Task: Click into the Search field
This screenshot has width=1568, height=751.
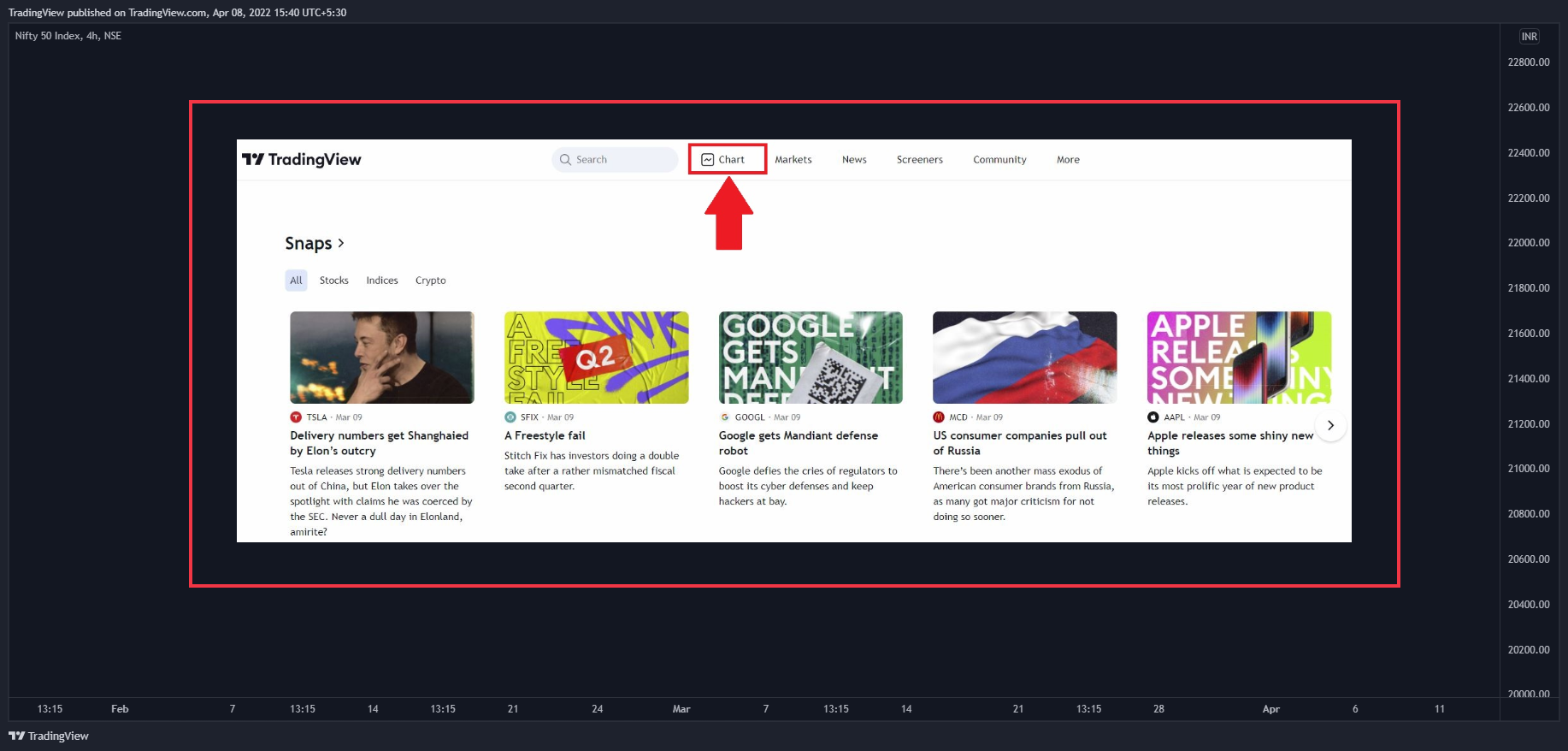Action: (615, 160)
